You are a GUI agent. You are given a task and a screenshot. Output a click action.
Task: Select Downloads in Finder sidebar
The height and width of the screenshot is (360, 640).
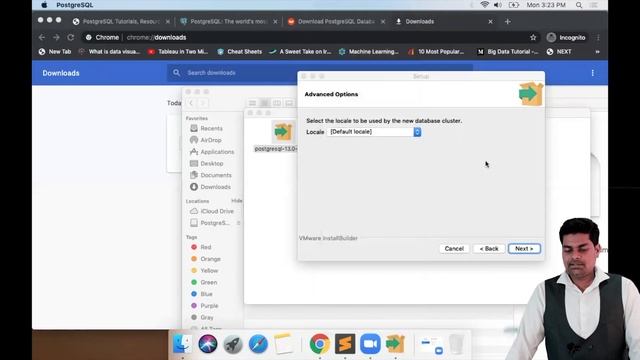point(211,187)
